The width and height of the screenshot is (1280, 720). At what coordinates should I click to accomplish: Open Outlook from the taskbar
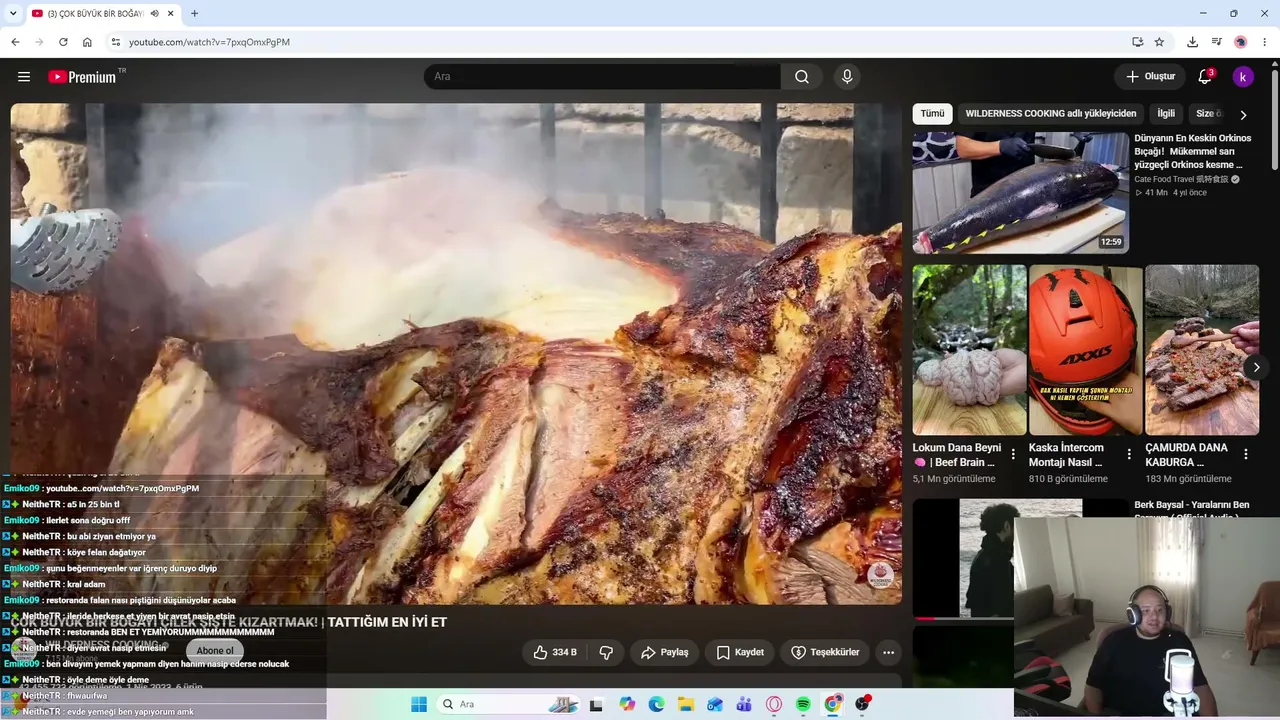pyautogui.click(x=715, y=704)
